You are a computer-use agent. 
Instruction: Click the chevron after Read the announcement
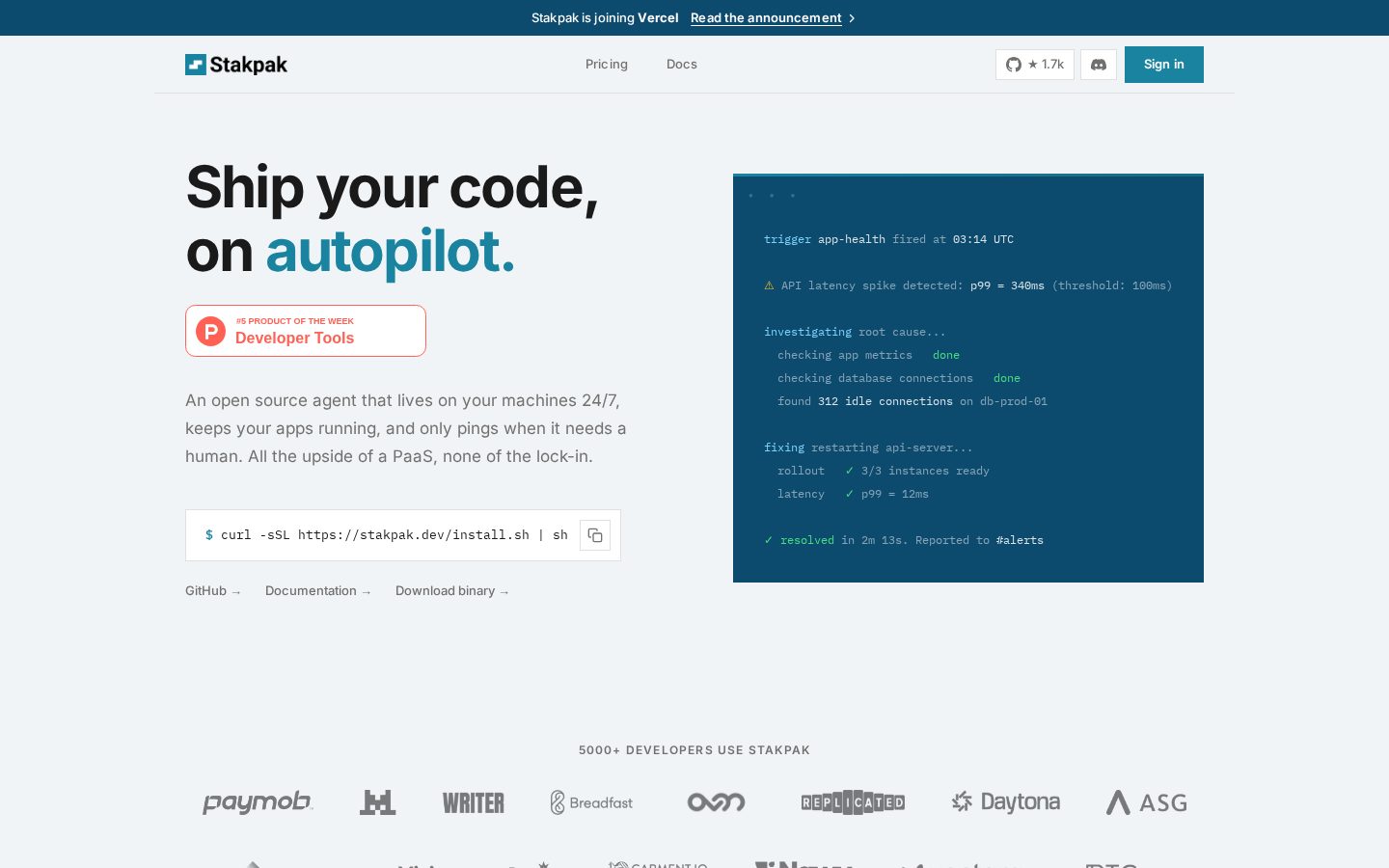852,18
